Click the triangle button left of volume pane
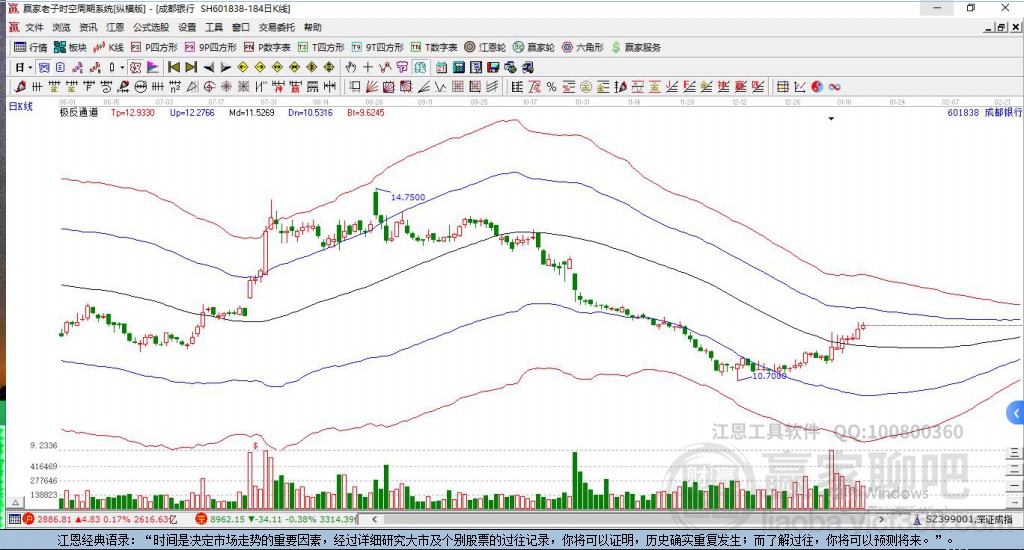1024x550 pixels. pos(16,502)
